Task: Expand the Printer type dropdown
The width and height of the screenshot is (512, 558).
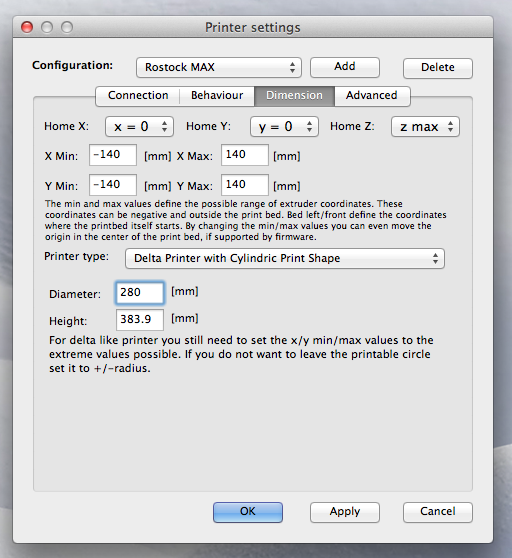Action: click(x=285, y=259)
